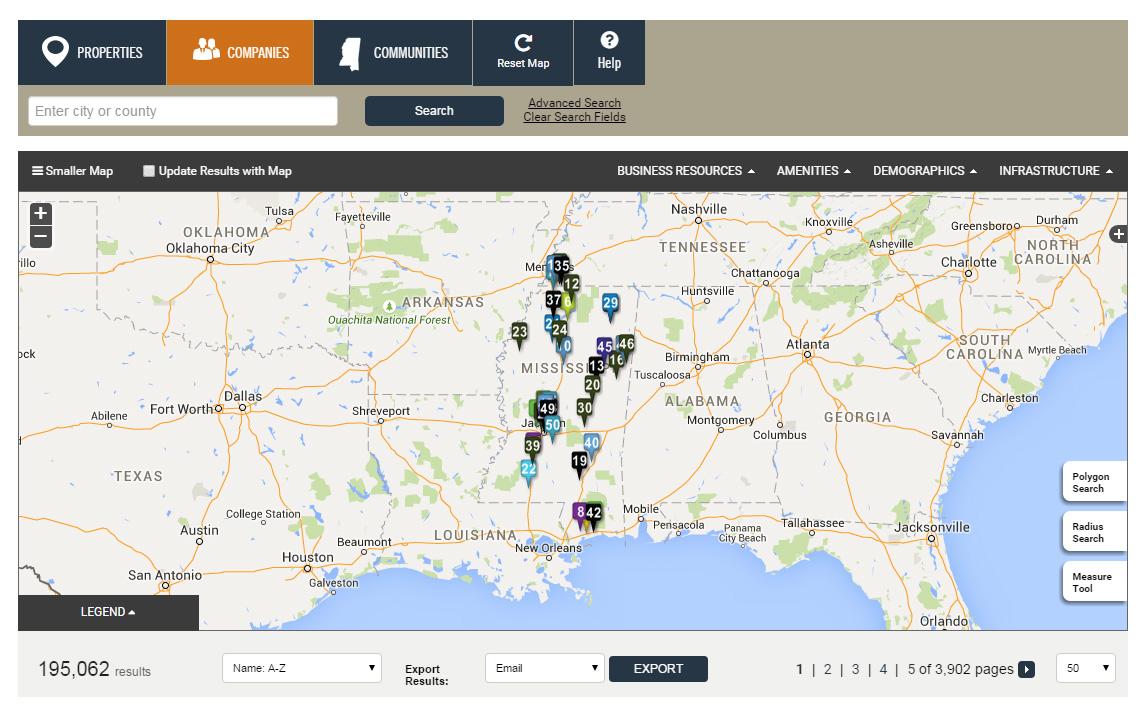Image resolution: width=1145 pixels, height=706 pixels.
Task: Open the 50 results per page dropdown
Action: click(x=1086, y=668)
